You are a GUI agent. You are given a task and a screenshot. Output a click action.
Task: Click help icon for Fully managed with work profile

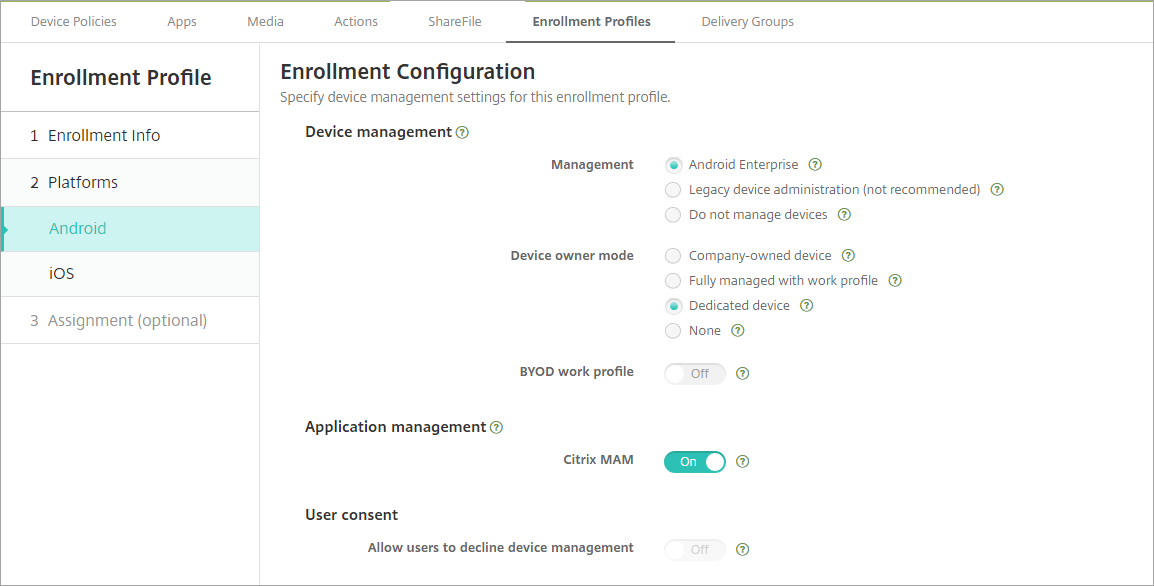tap(895, 281)
